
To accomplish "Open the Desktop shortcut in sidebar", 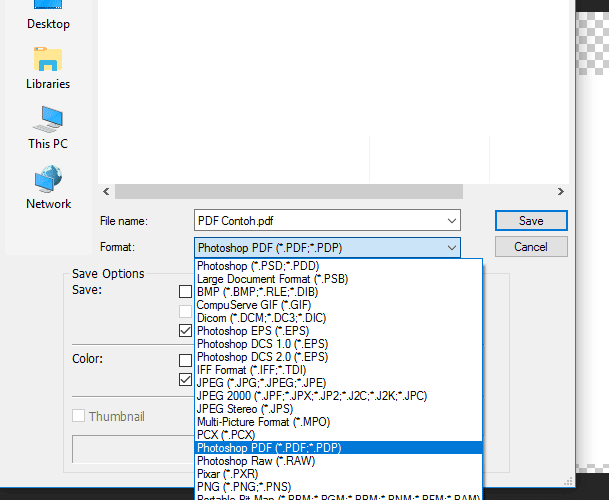I will [x=48, y=16].
